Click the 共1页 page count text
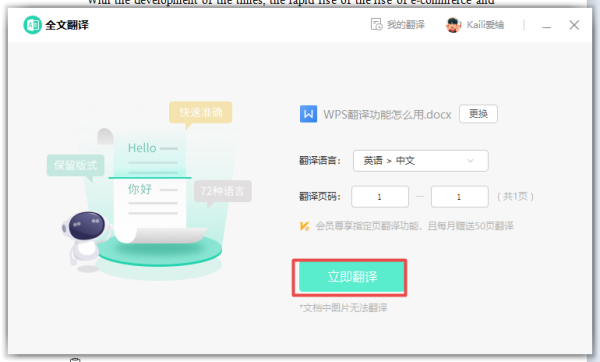 click(515, 197)
